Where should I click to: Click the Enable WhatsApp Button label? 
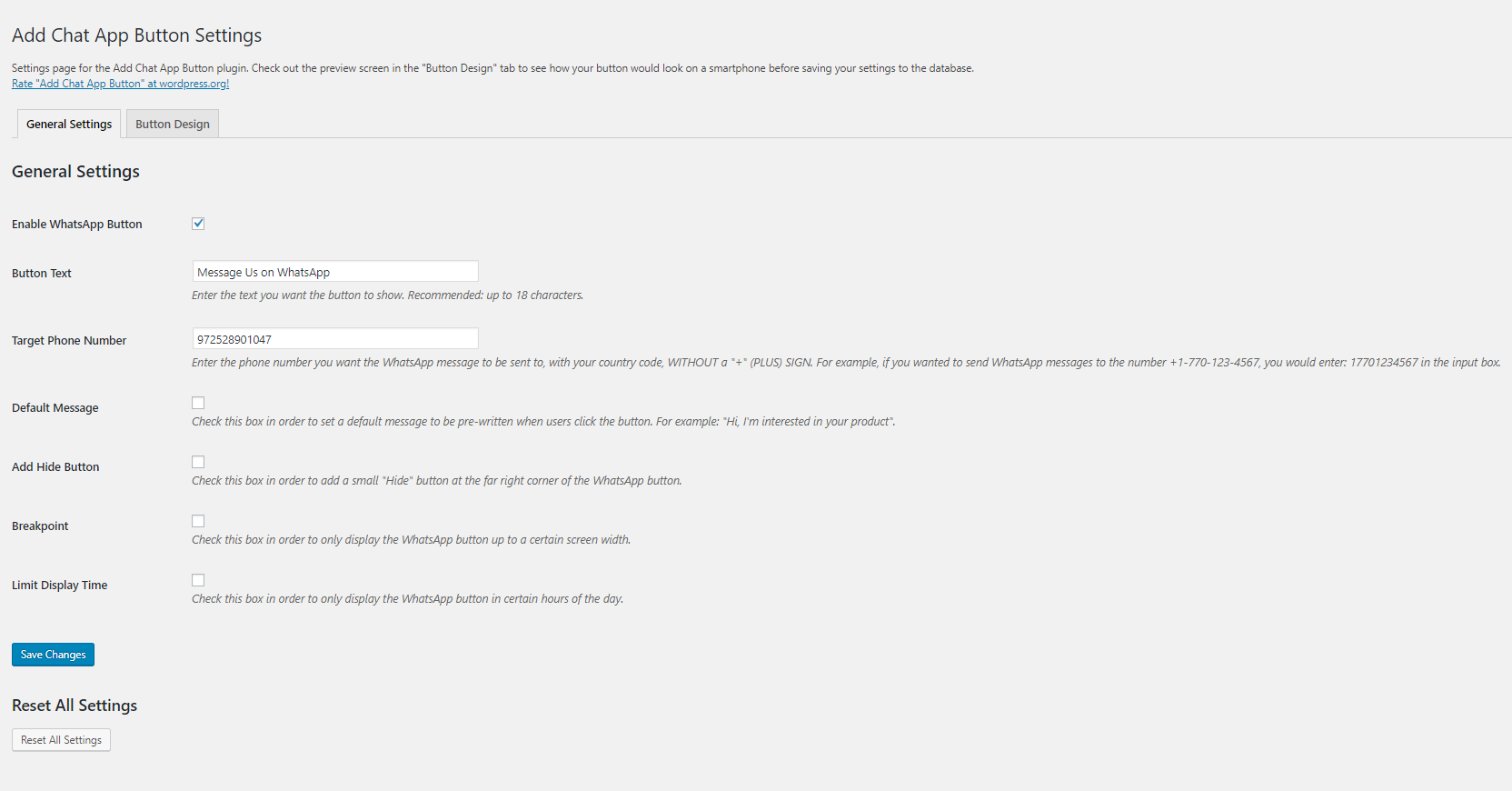pos(77,225)
